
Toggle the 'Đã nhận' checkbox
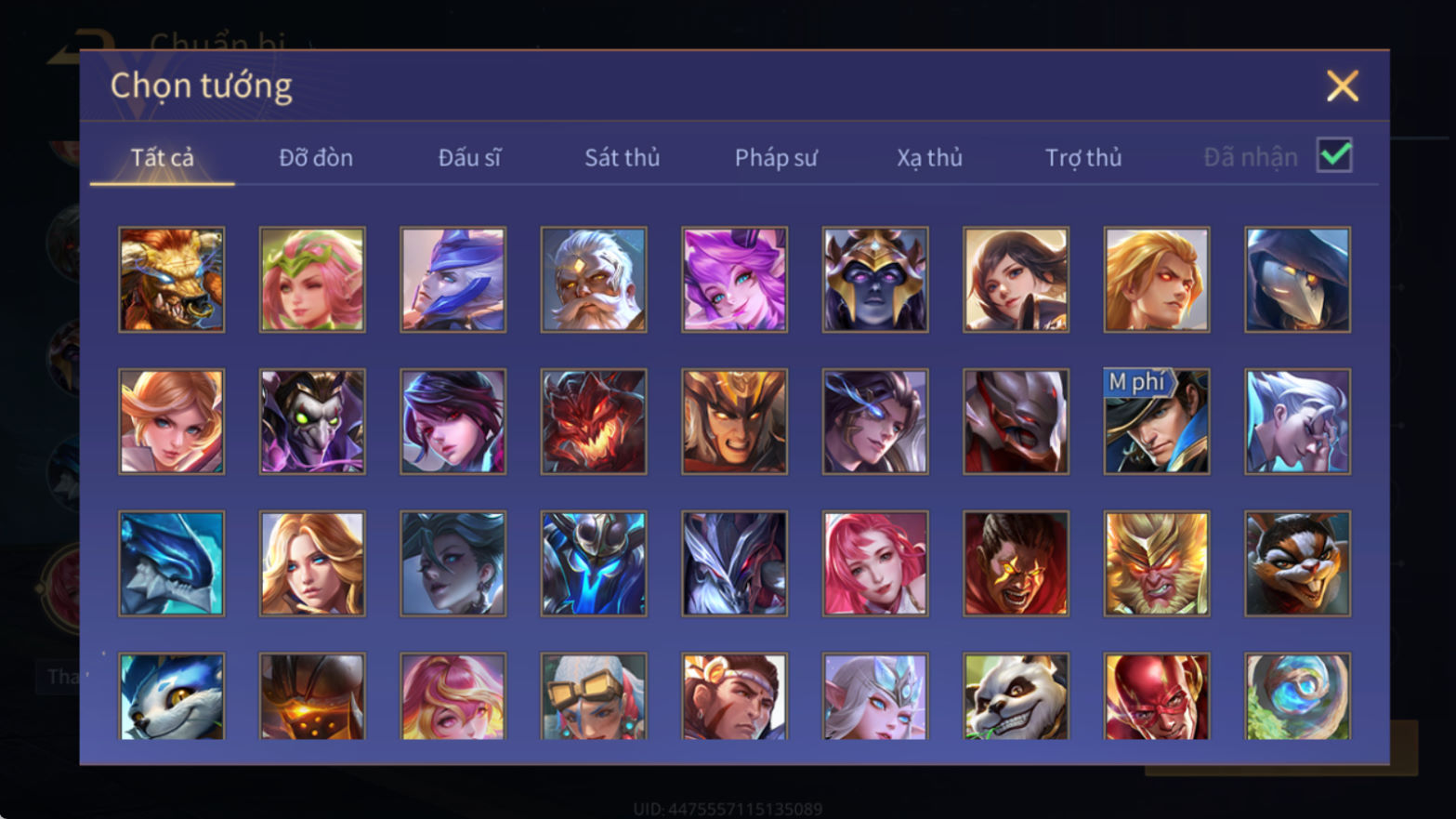tap(1334, 155)
